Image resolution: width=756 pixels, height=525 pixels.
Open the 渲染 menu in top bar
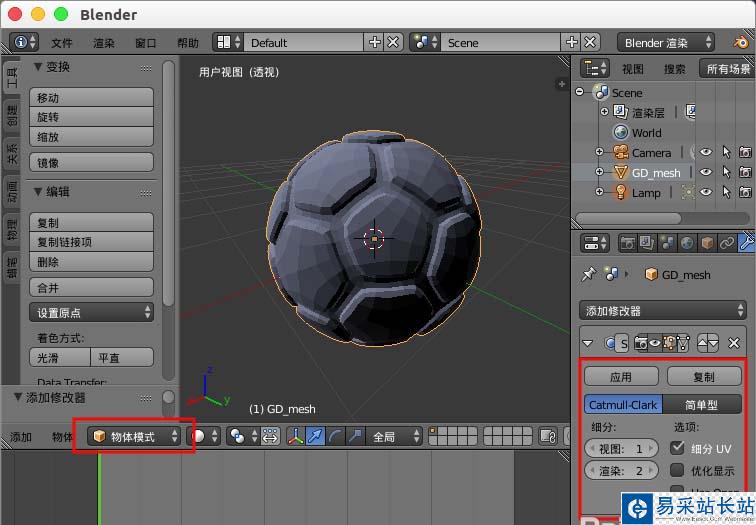coord(104,43)
